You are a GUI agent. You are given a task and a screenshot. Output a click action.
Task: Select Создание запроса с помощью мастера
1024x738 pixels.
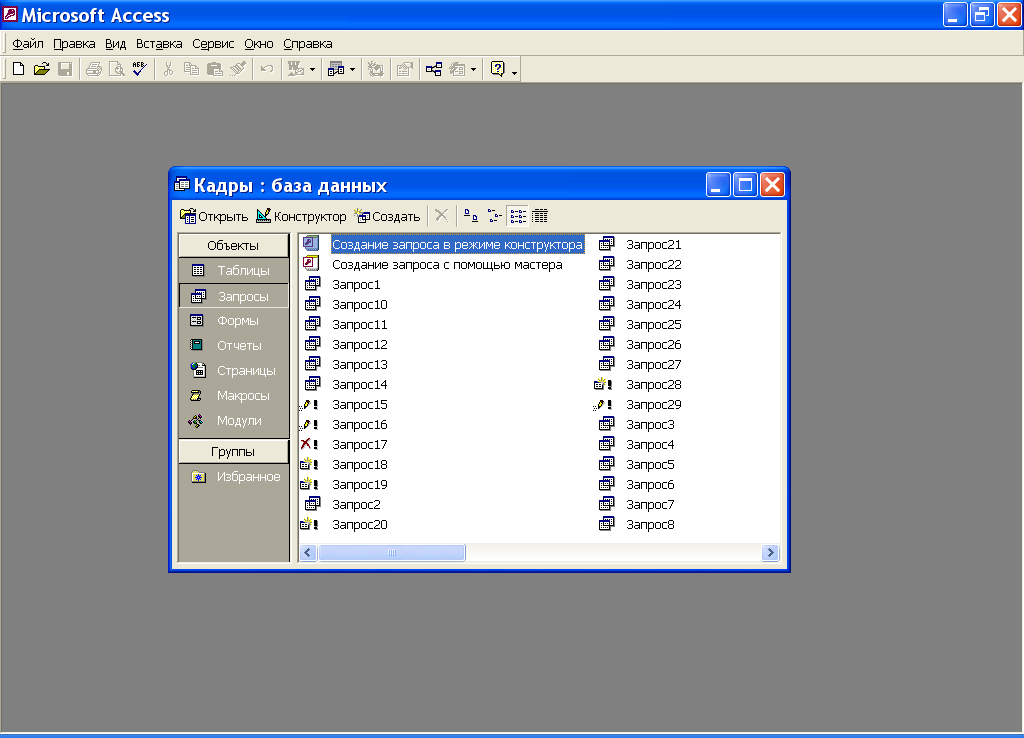click(x=447, y=265)
